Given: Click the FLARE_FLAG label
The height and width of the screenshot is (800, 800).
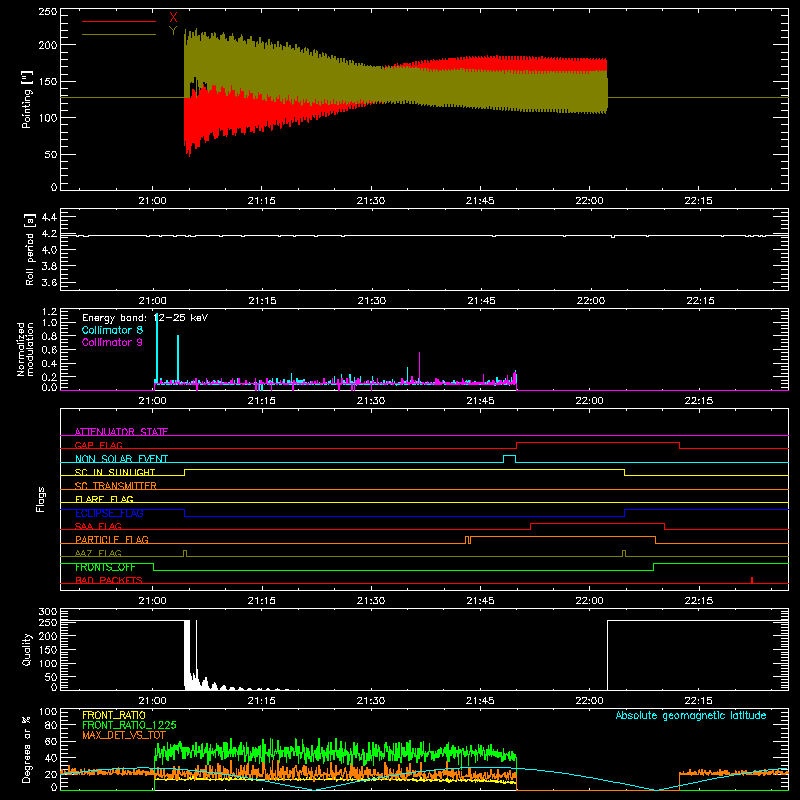Looking at the screenshot, I should point(104,499).
